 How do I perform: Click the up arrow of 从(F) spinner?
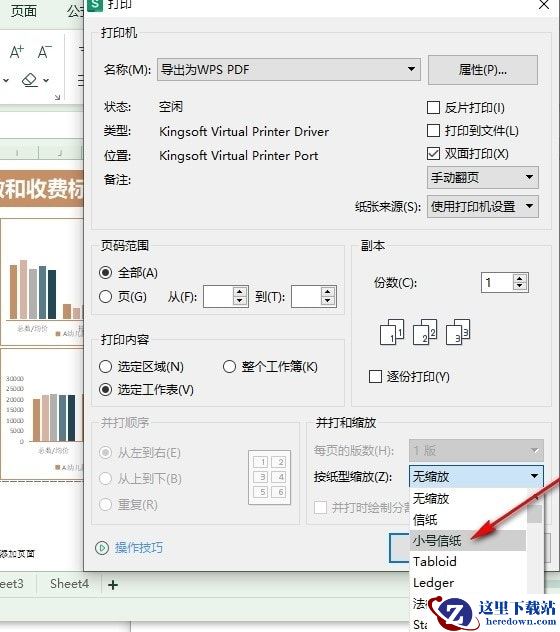pos(240,292)
